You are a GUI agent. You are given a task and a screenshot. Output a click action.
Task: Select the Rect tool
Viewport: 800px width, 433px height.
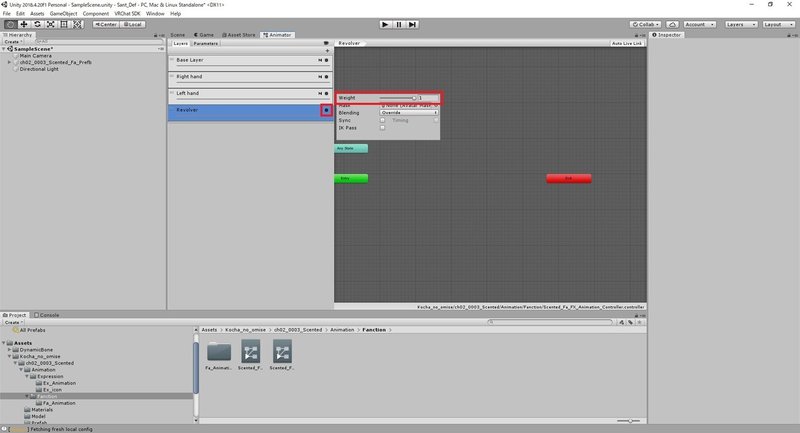(64, 24)
